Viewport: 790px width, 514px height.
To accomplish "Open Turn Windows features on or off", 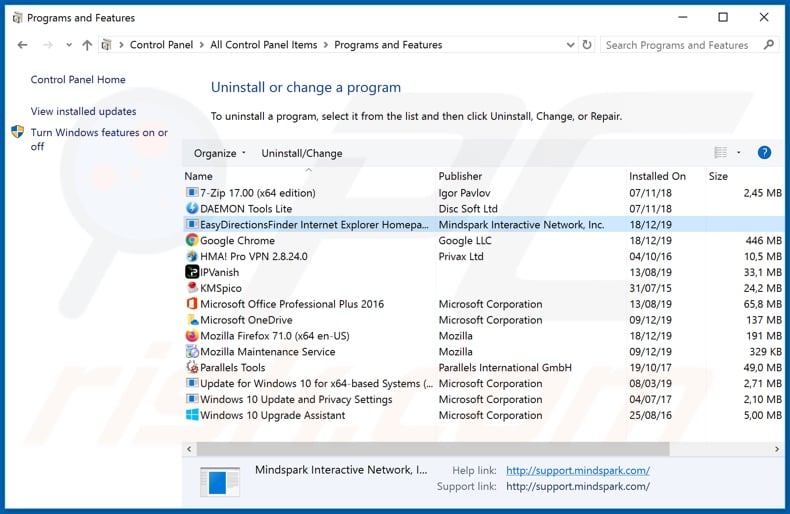I will click(99, 139).
